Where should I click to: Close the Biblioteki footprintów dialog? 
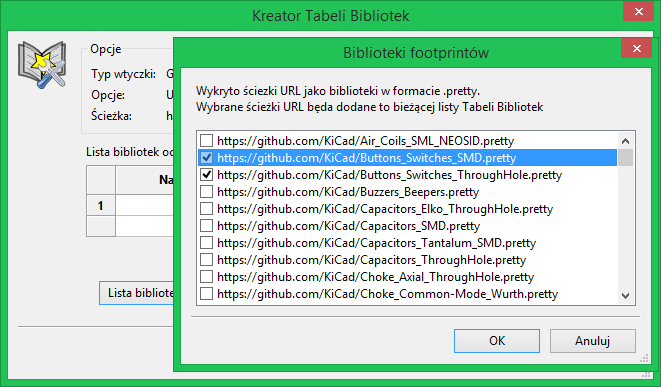637,48
